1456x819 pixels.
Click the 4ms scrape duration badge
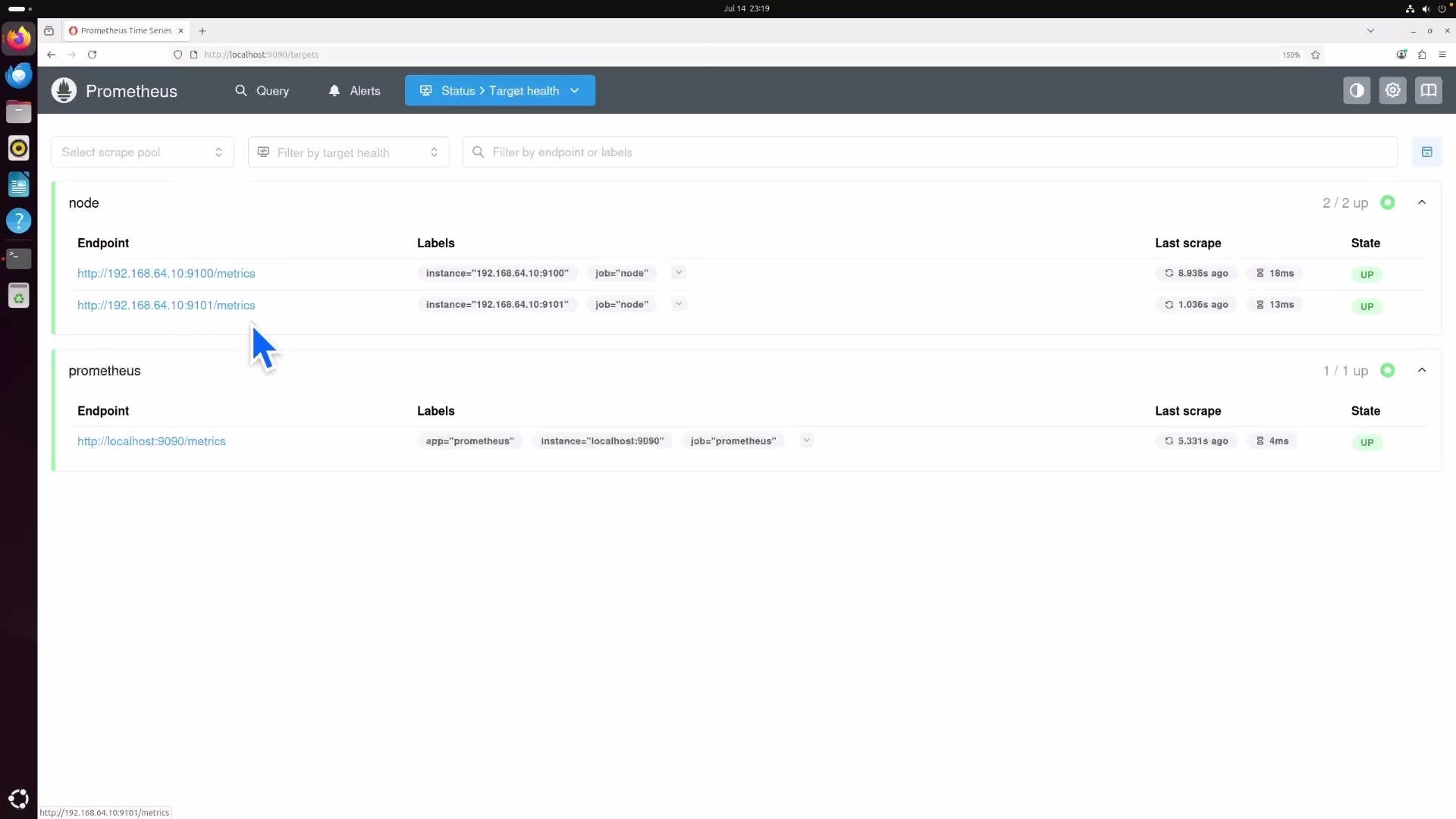point(1272,441)
